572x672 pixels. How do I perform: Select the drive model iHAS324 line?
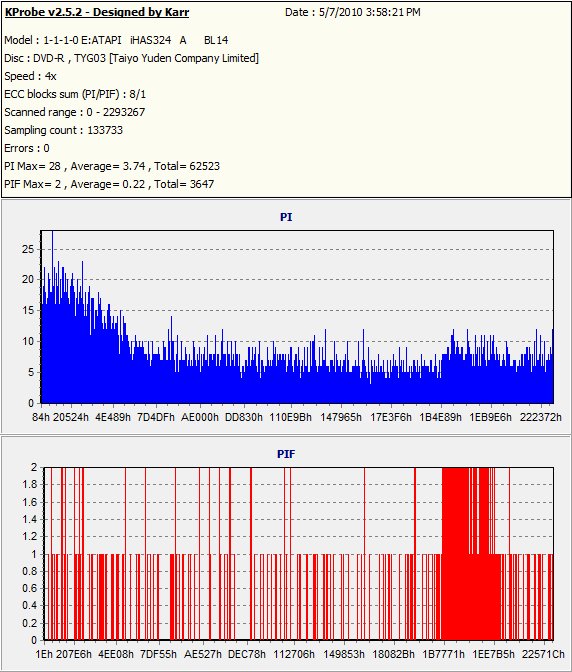pyautogui.click(x=116, y=40)
